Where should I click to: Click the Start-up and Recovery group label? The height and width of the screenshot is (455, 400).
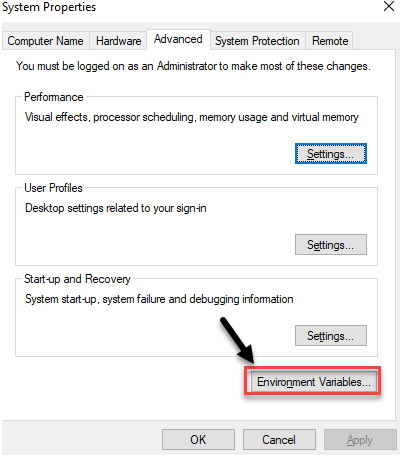click(77, 279)
